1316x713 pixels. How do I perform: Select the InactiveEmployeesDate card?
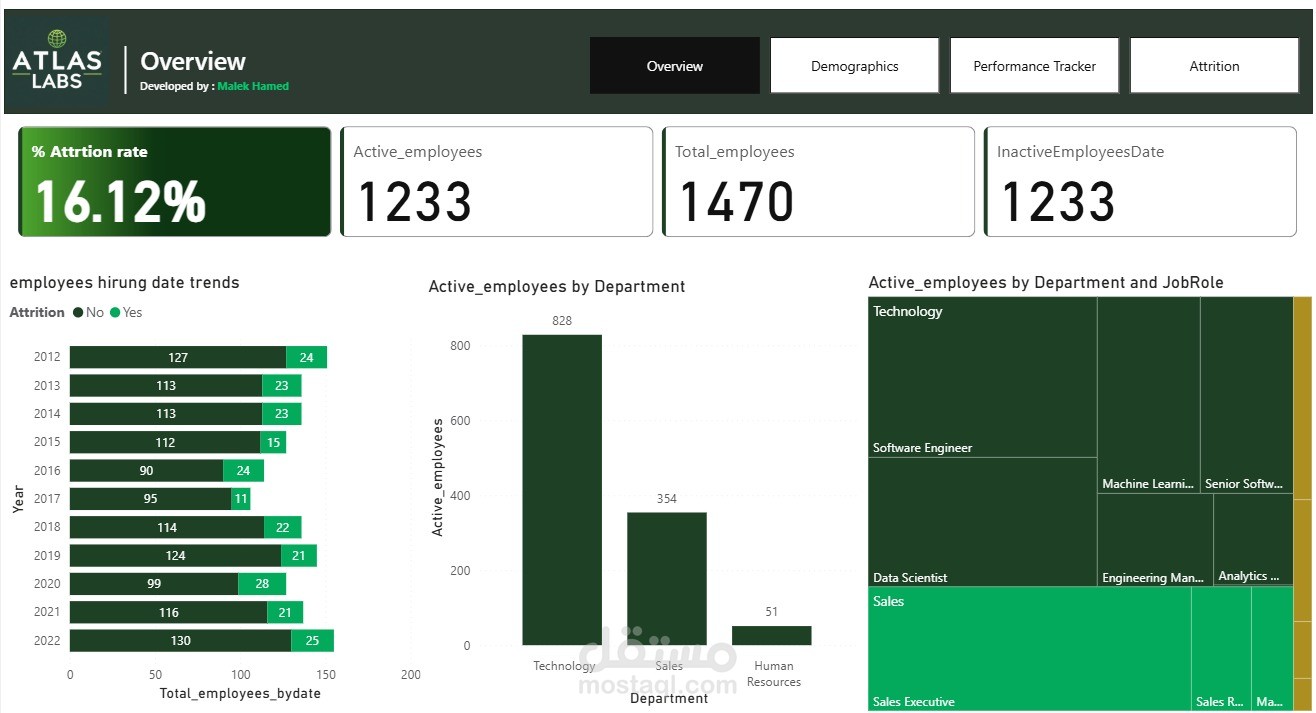1139,181
